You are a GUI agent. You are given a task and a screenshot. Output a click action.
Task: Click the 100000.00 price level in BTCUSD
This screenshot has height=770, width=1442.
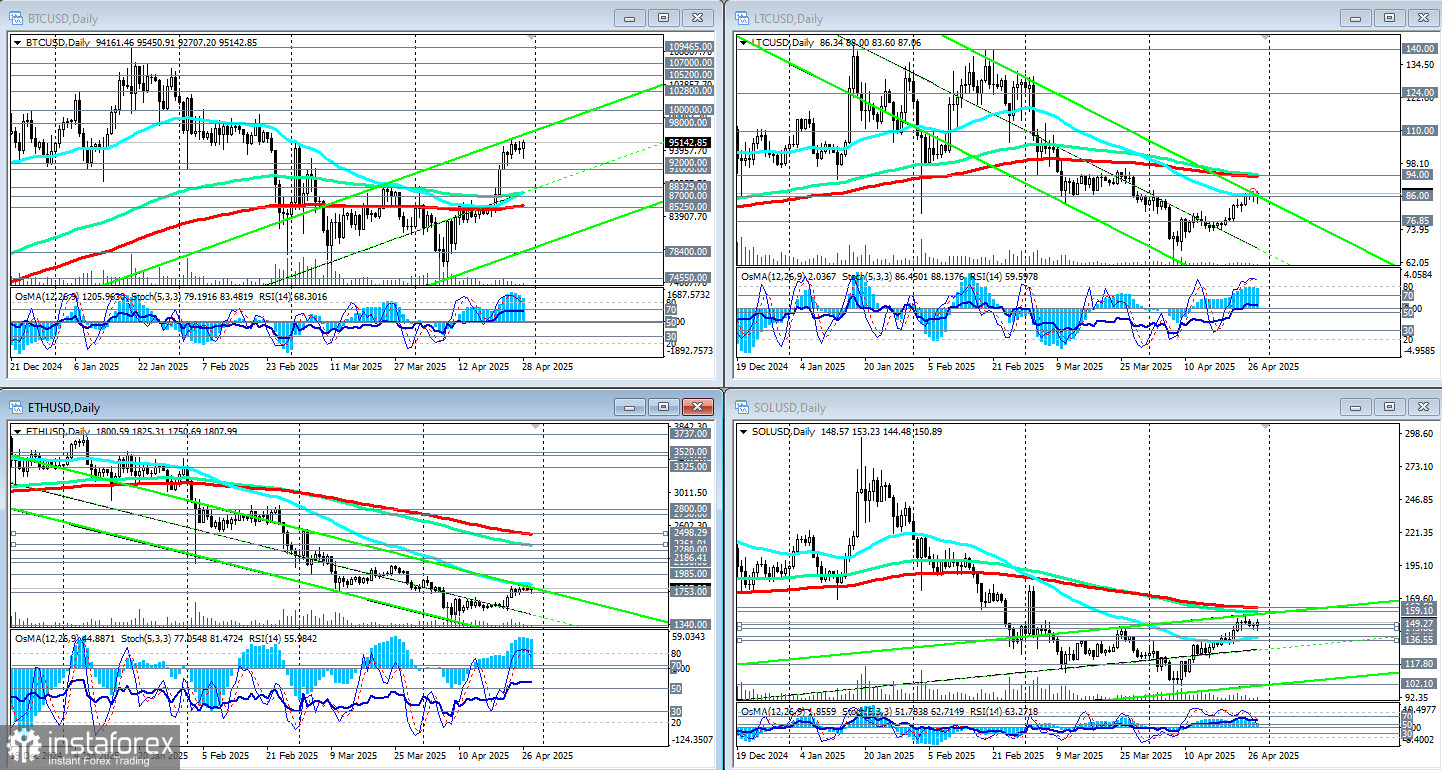click(x=689, y=110)
